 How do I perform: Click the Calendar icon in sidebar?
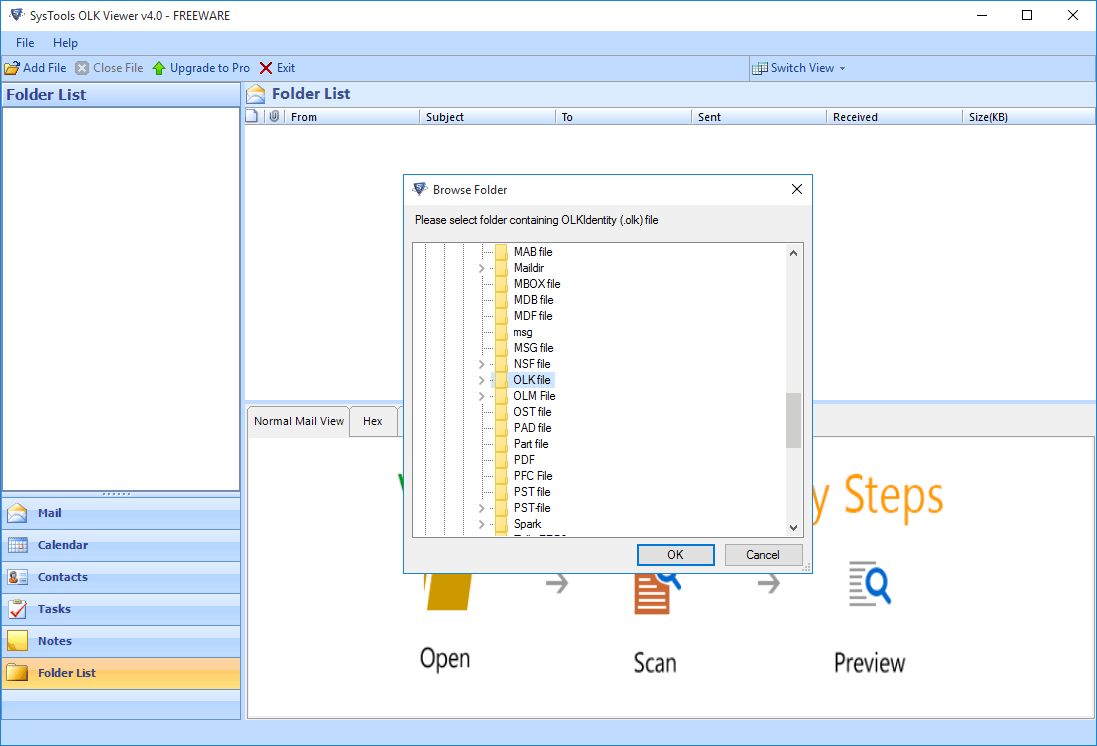[17, 545]
